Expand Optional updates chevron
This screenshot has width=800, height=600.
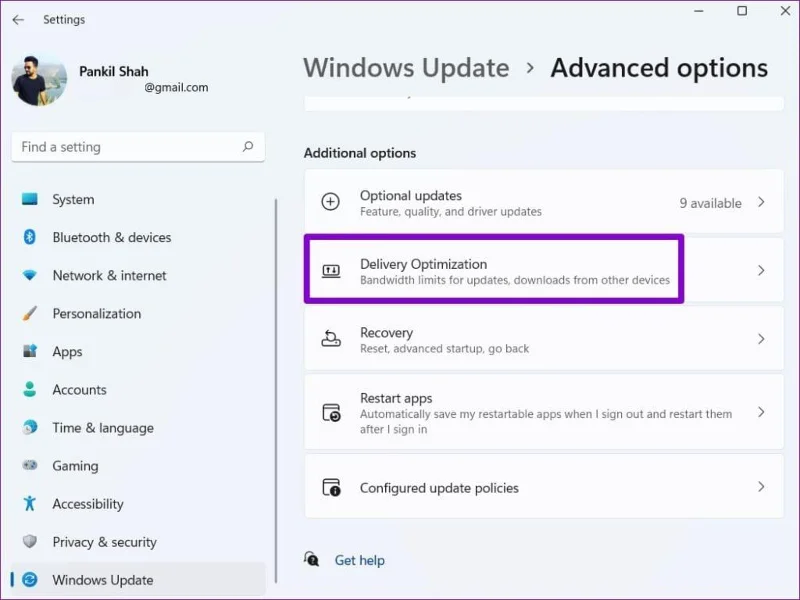[x=761, y=202]
